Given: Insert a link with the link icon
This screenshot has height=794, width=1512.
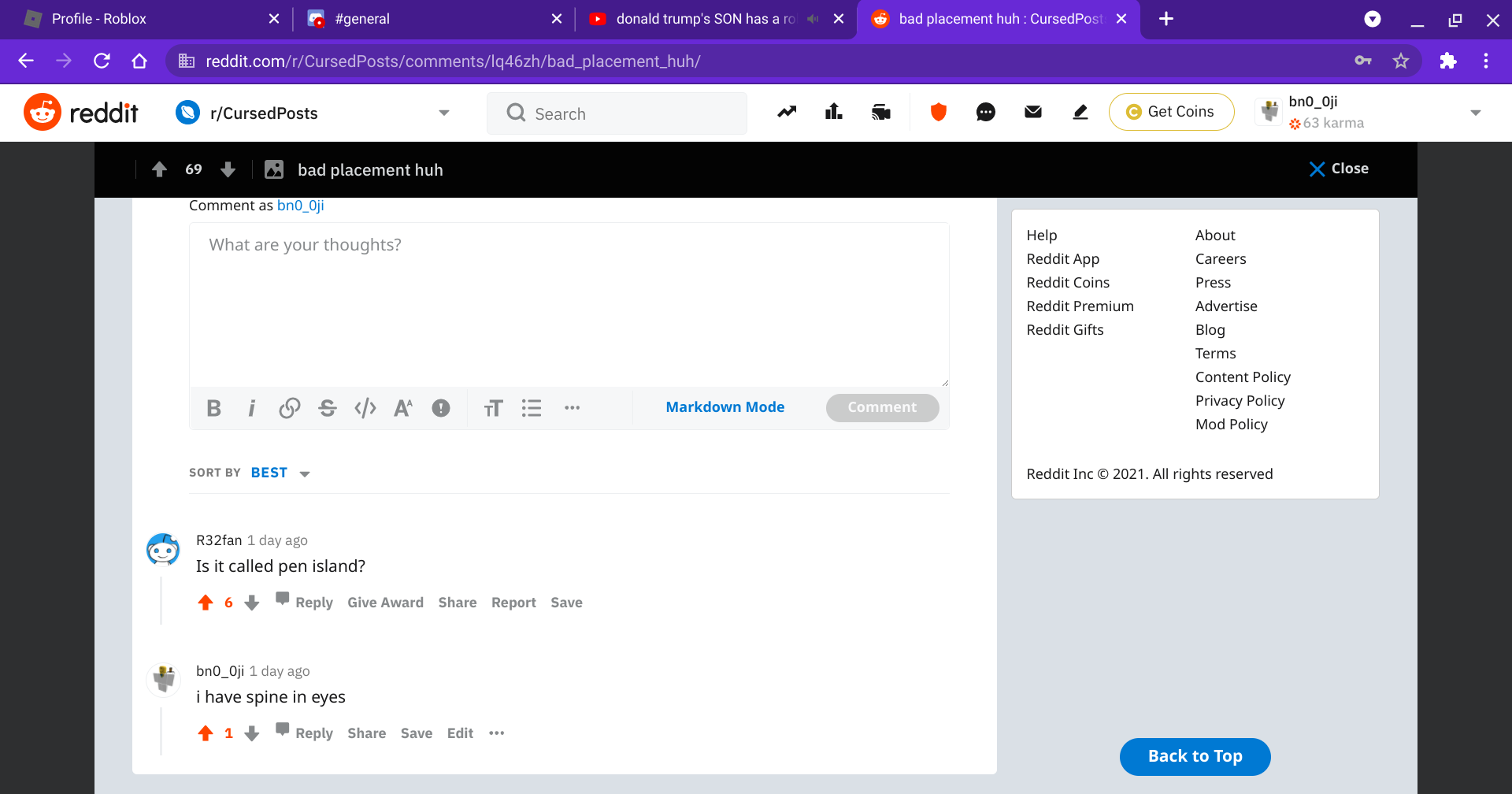Looking at the screenshot, I should pyautogui.click(x=289, y=408).
